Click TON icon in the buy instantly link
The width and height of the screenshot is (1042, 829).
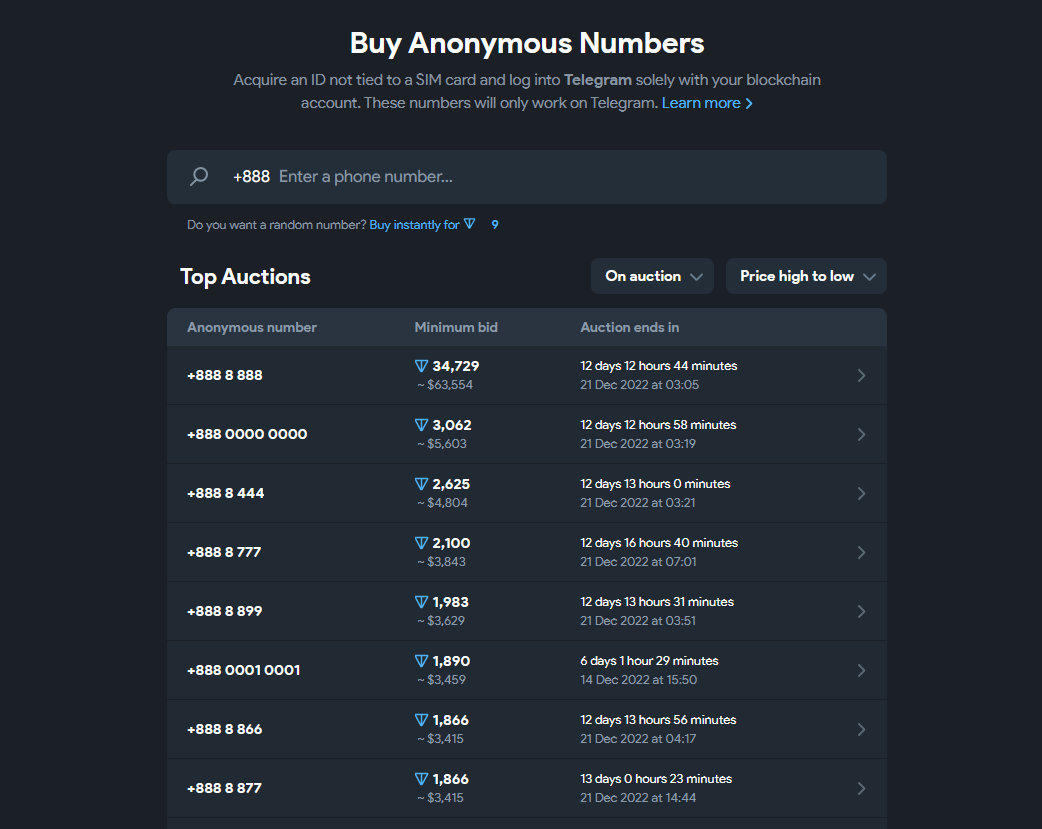(470, 225)
